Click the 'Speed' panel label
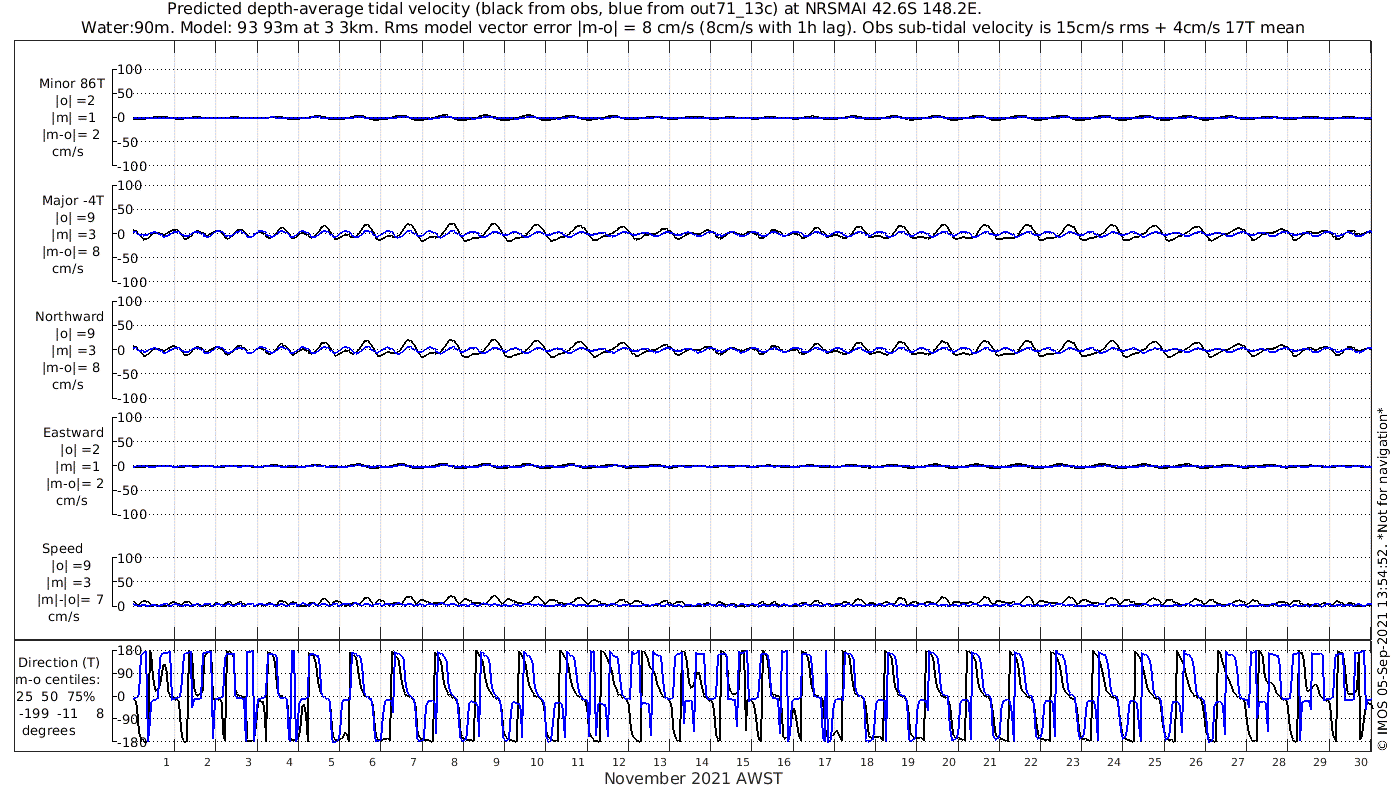 [62, 548]
